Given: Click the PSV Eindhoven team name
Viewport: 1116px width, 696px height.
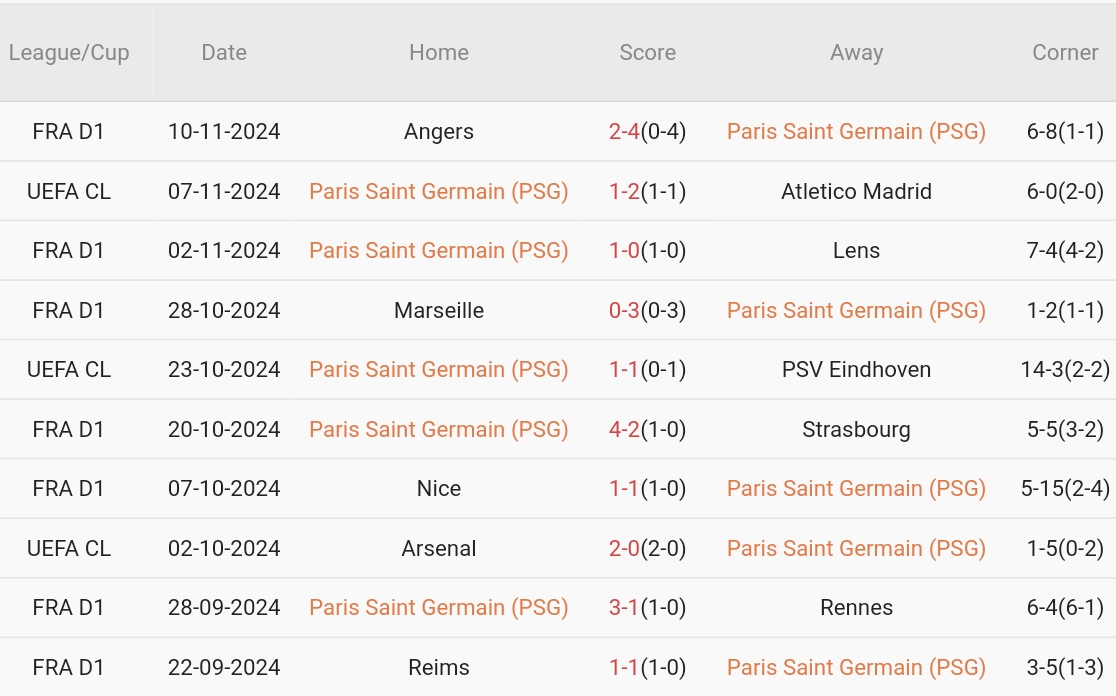Looking at the screenshot, I should coord(857,369).
